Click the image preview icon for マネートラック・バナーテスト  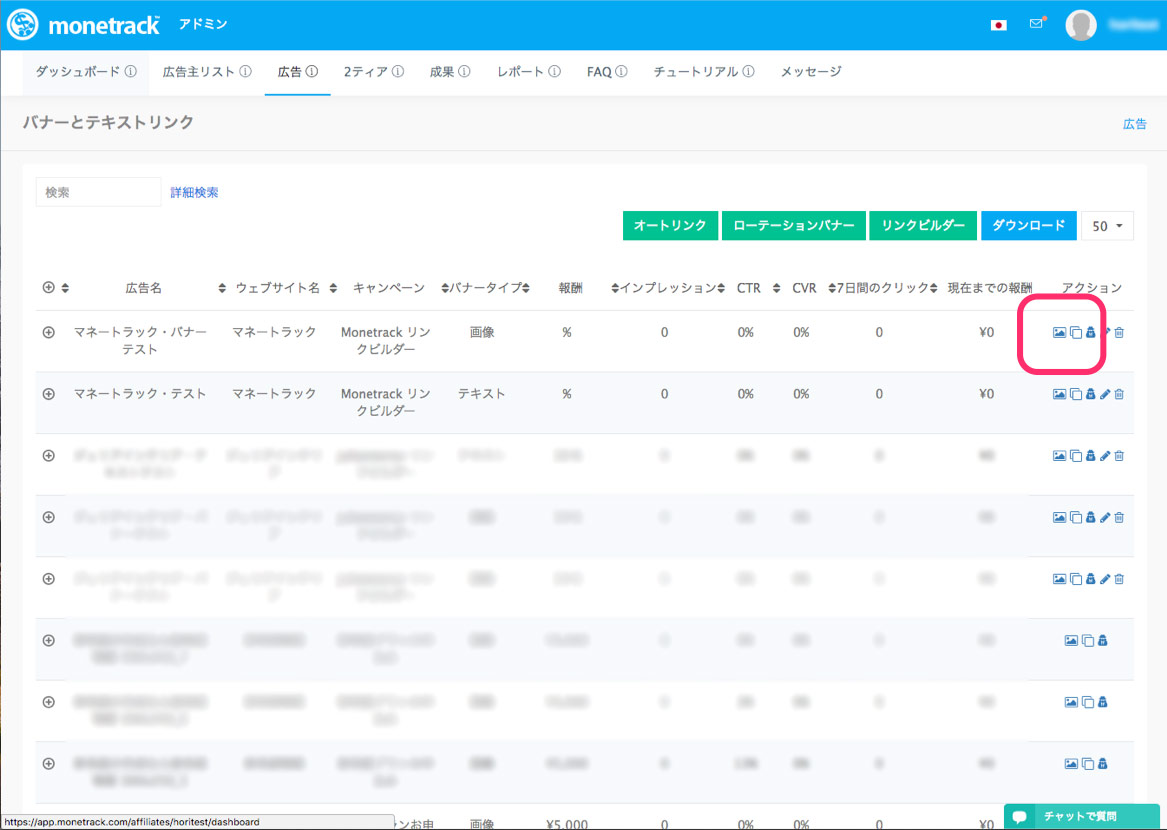coord(1059,333)
